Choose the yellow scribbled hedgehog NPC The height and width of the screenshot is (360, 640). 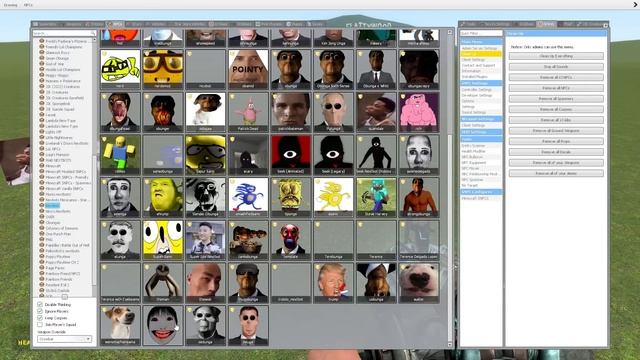[333, 197]
